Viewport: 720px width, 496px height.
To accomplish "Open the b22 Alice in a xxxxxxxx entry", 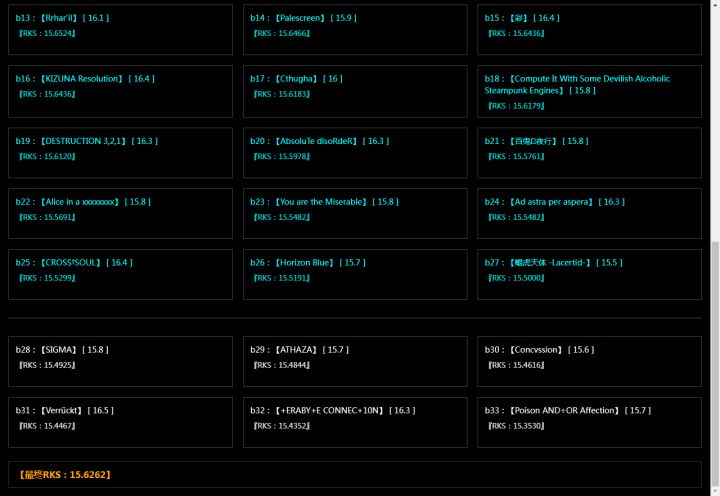I will coord(120,214).
